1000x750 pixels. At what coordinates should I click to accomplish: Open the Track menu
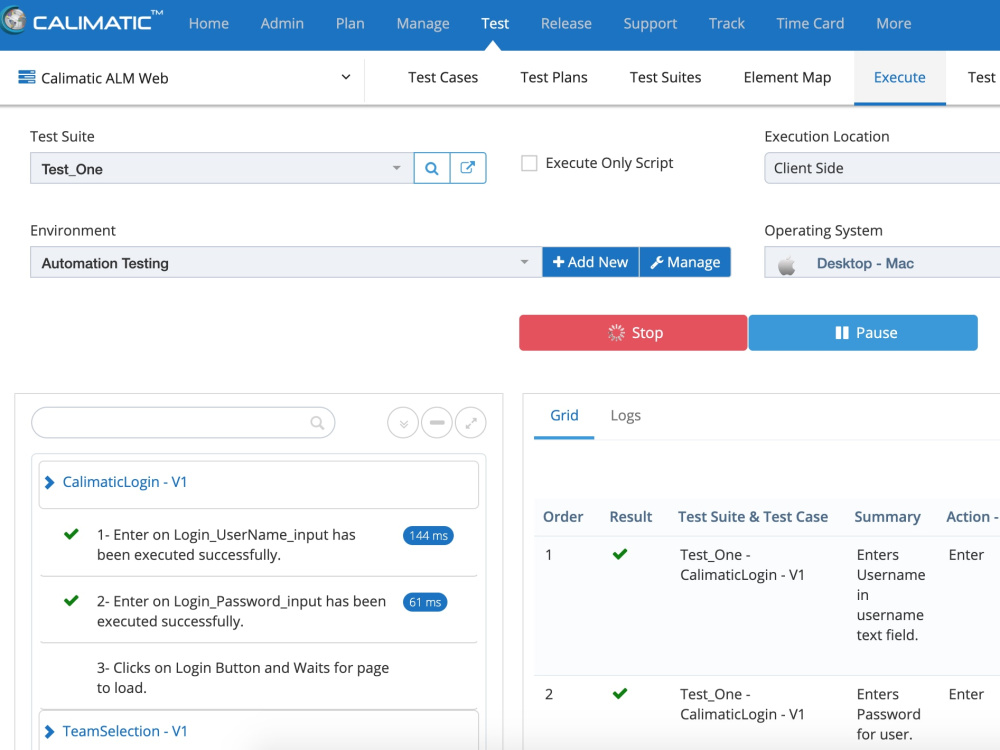[x=726, y=24]
